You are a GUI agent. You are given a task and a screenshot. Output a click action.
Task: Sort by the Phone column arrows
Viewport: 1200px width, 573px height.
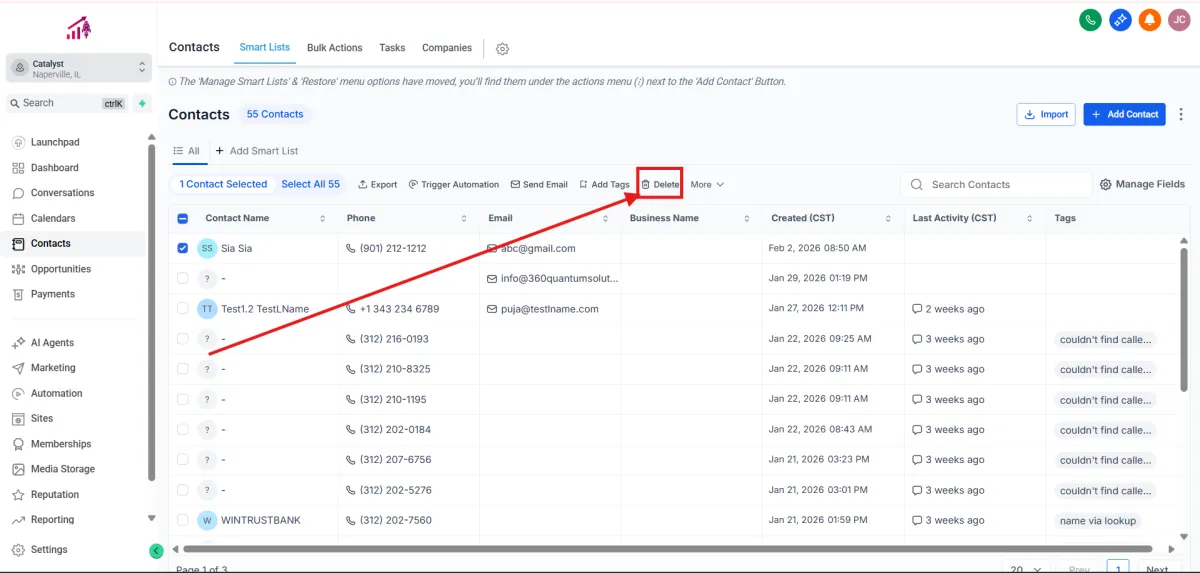[464, 218]
